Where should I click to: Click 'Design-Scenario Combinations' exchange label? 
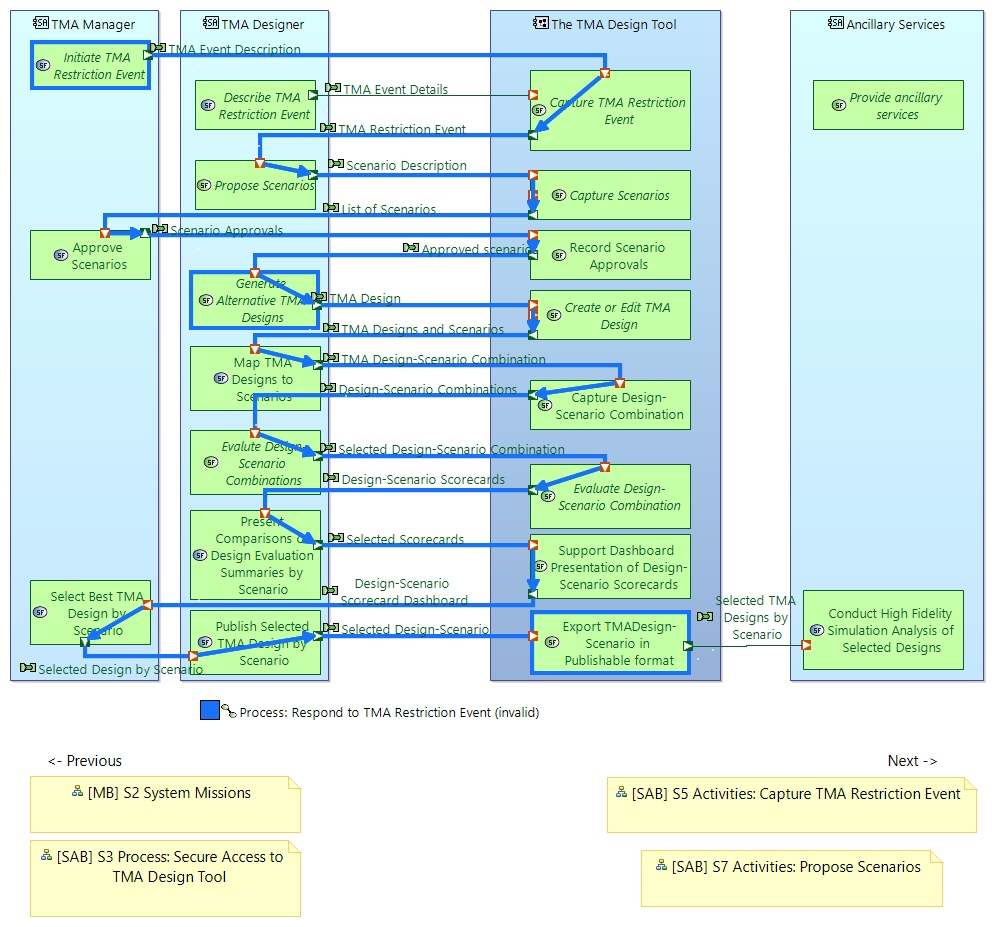pyautogui.click(x=427, y=389)
